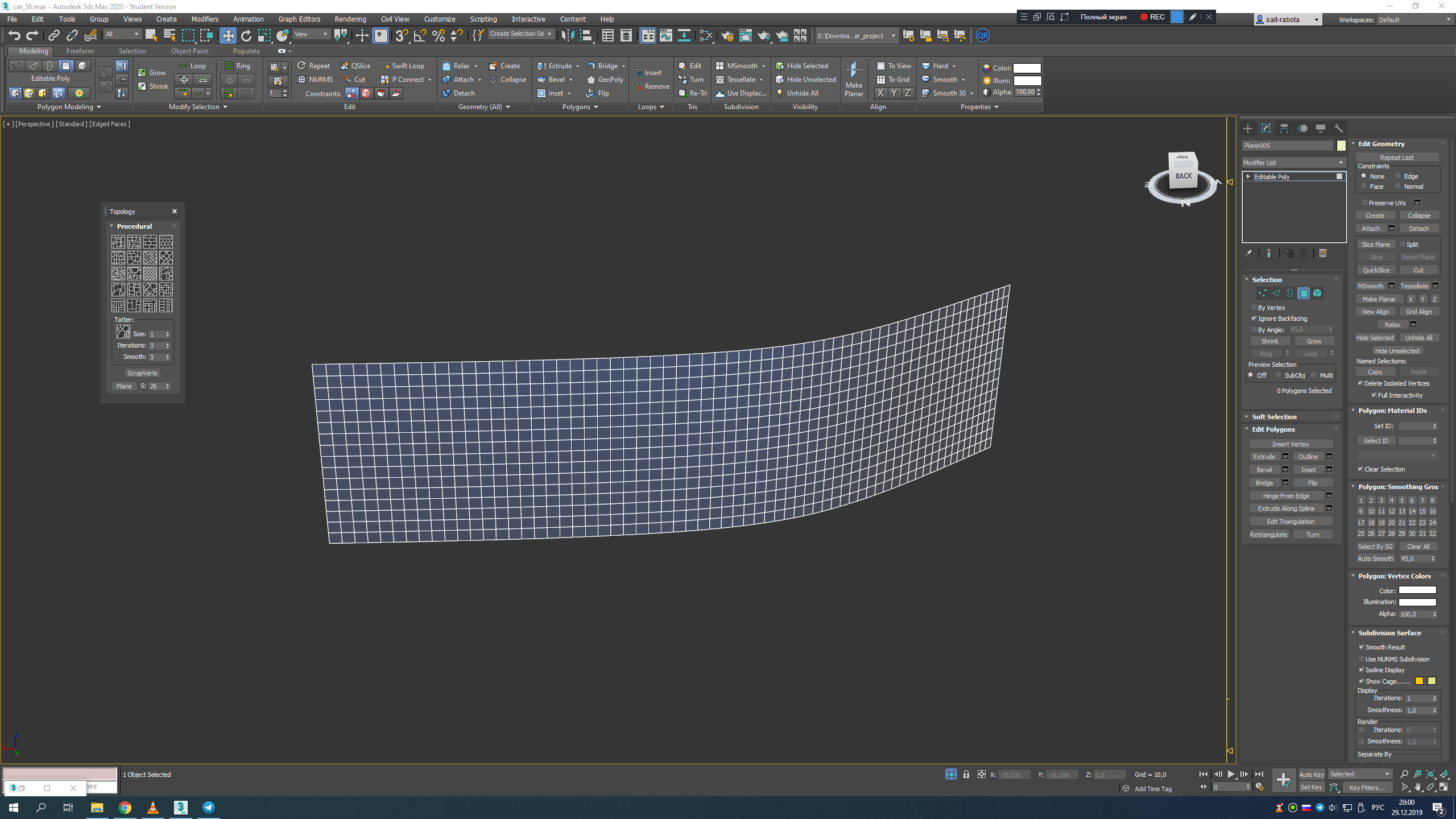Click the Hinge From Edge button
Viewport: 1456px width, 819px height.
[1286, 496]
